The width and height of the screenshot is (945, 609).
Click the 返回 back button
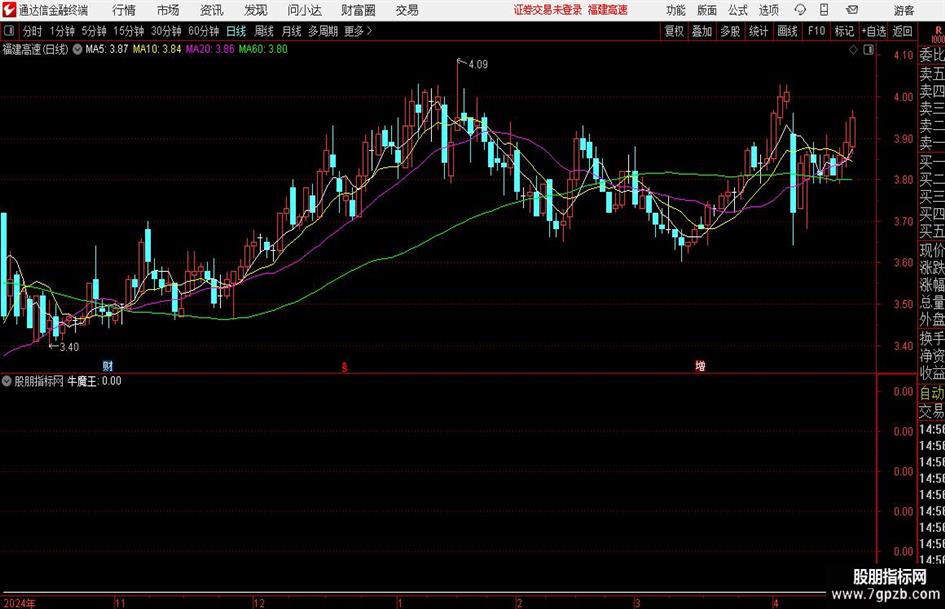pyautogui.click(x=902, y=31)
